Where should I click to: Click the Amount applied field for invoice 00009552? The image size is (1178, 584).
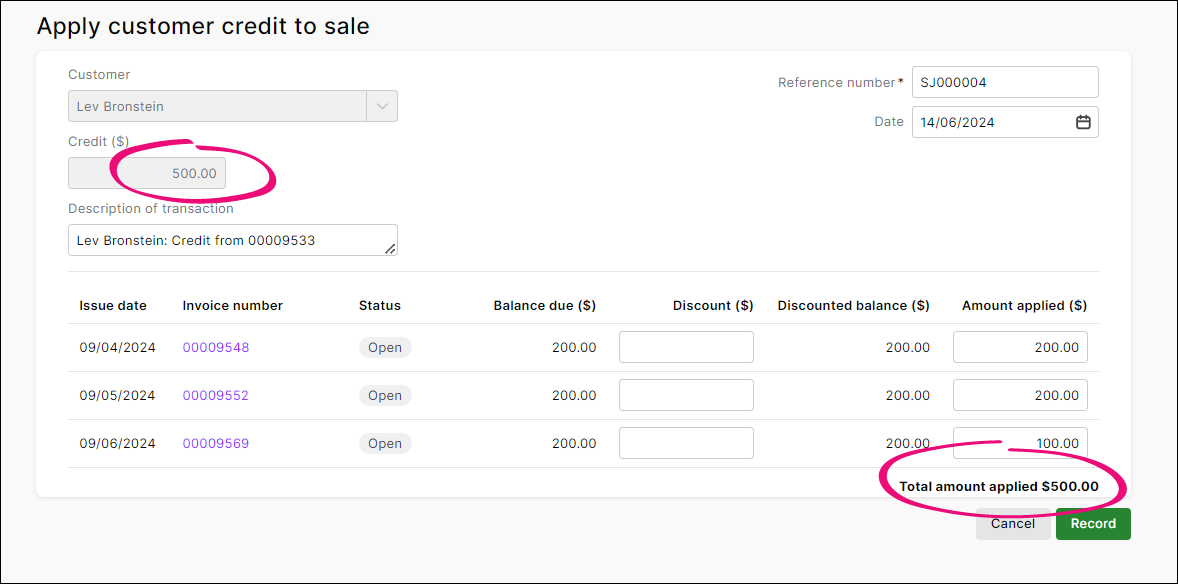coord(1020,395)
